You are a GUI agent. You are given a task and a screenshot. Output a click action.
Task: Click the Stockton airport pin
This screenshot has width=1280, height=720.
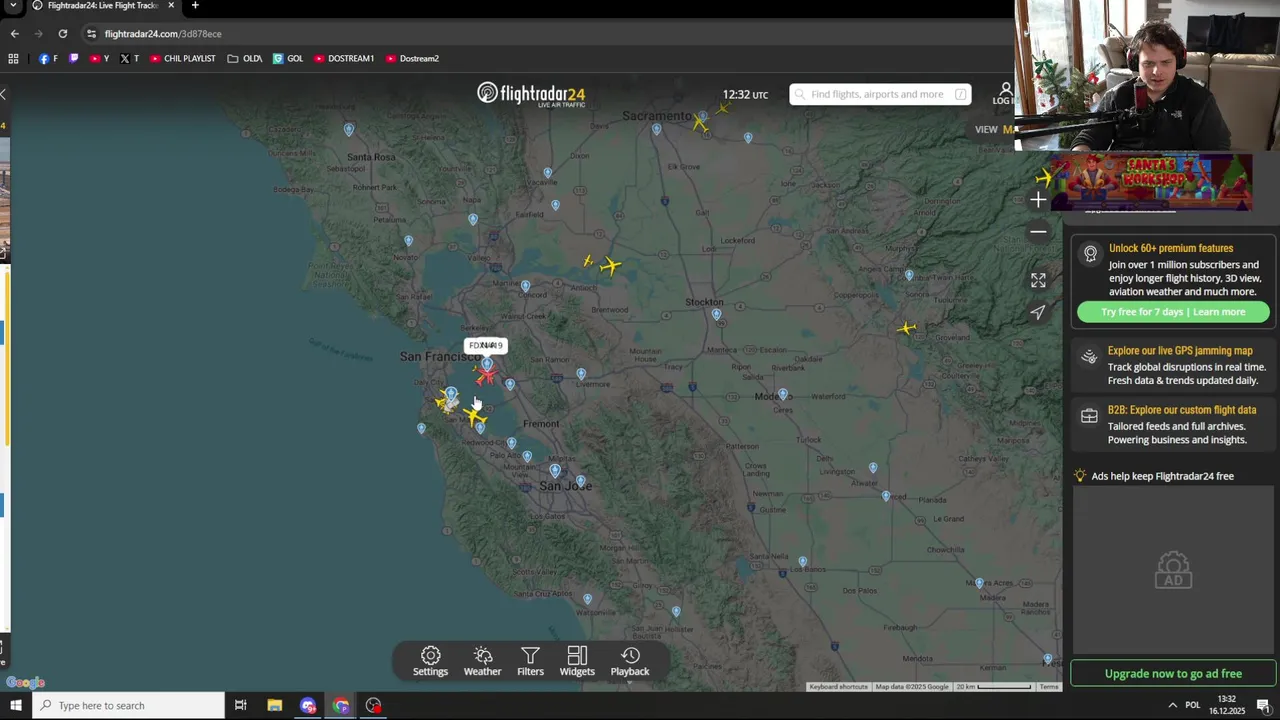(716, 315)
